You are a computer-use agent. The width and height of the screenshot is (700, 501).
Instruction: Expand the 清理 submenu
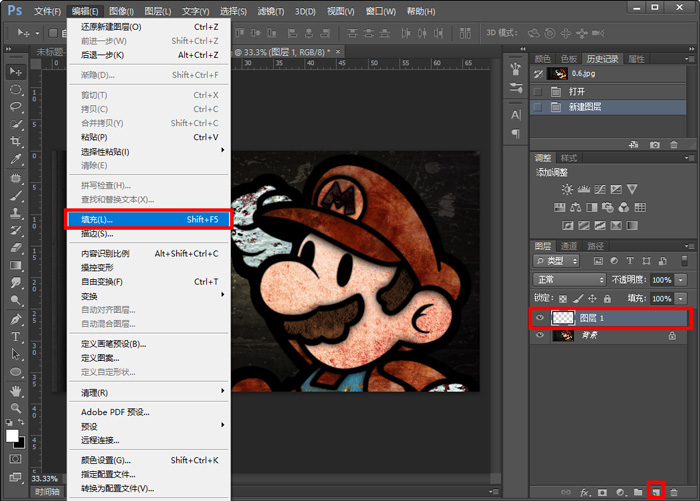(x=149, y=392)
